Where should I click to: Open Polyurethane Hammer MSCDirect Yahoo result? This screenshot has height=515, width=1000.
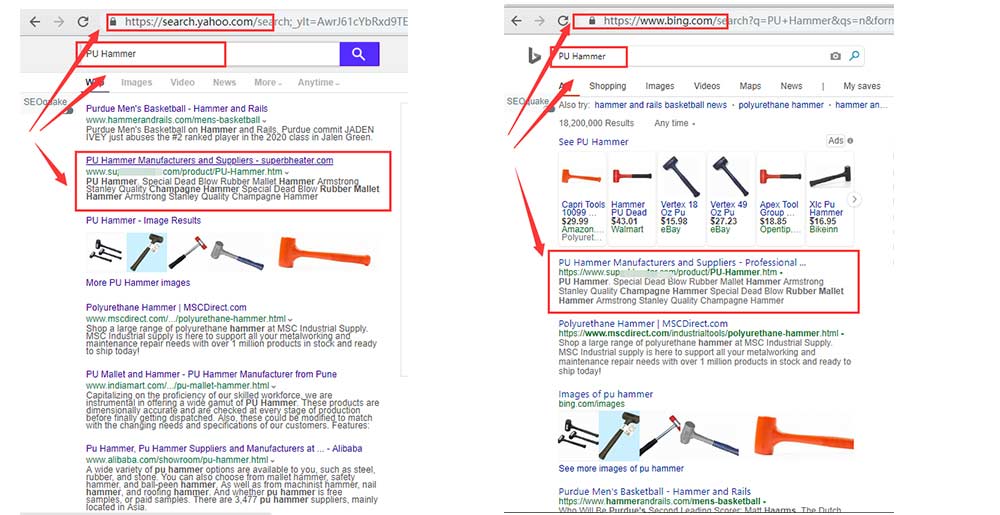pos(166,307)
